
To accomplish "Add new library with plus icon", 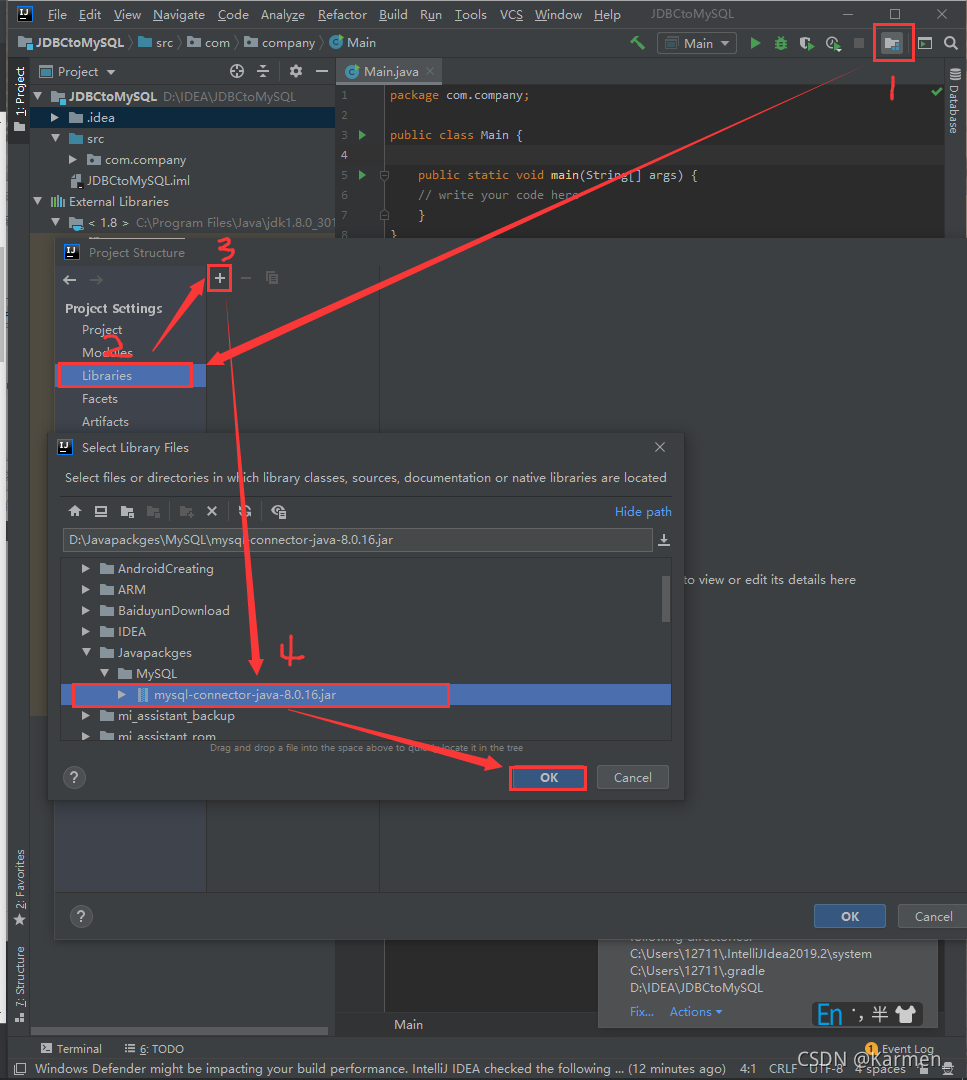I will click(x=220, y=278).
